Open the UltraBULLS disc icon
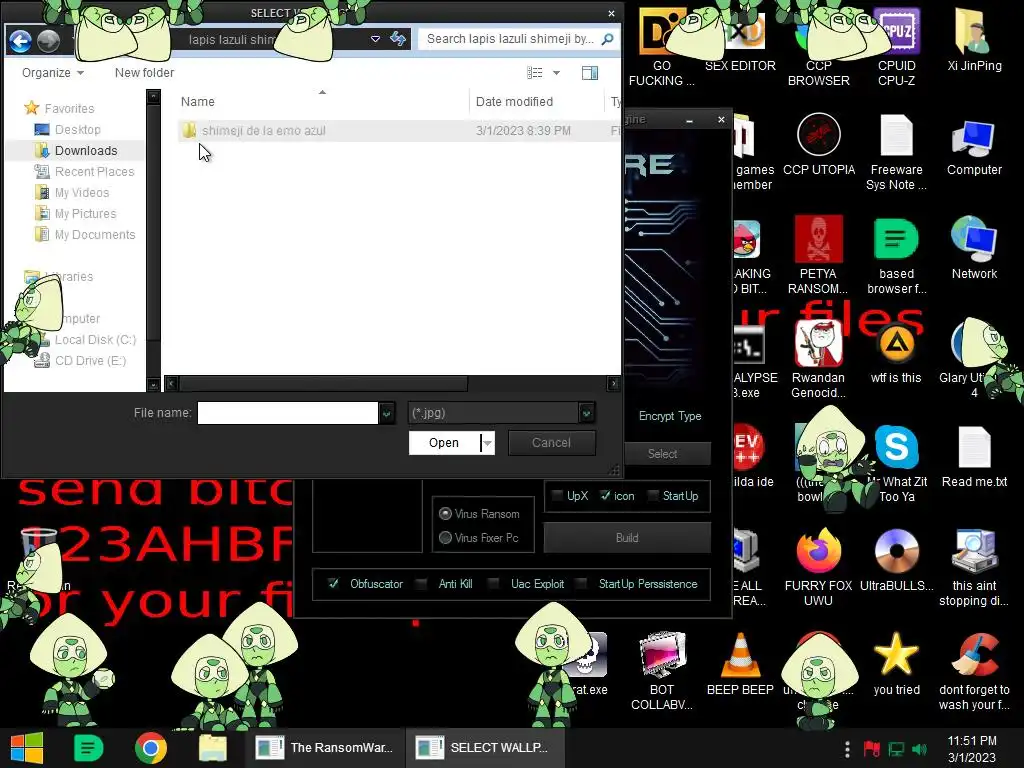Screen dimensions: 1024x768 tap(896, 560)
